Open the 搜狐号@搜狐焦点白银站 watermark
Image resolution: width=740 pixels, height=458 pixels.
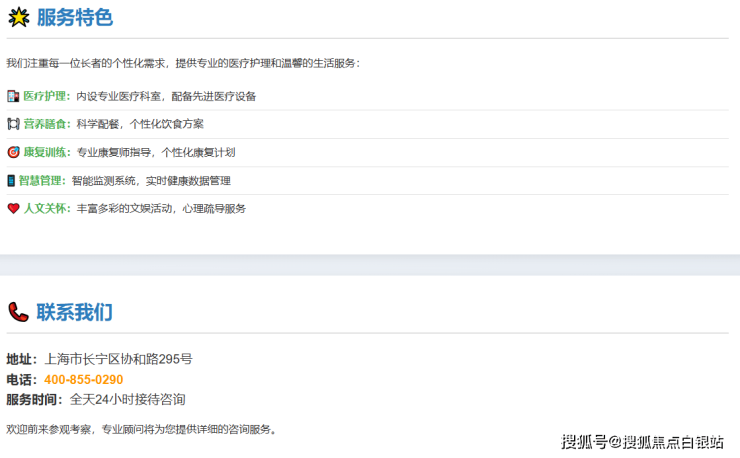[642, 441]
